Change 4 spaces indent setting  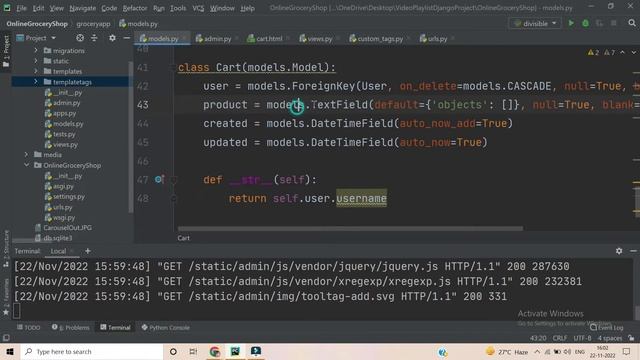[x=610, y=338]
